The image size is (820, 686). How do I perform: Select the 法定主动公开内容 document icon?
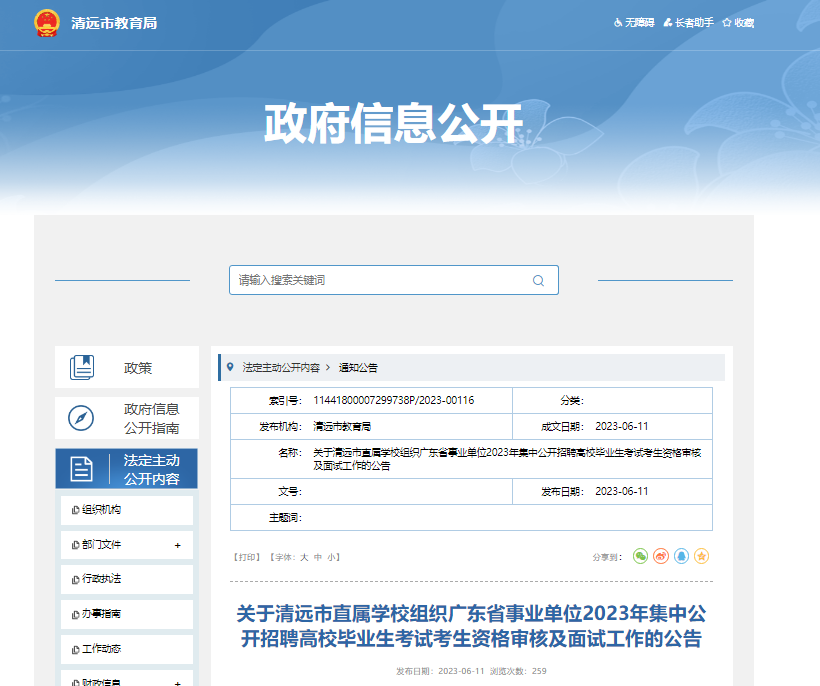pos(81,468)
